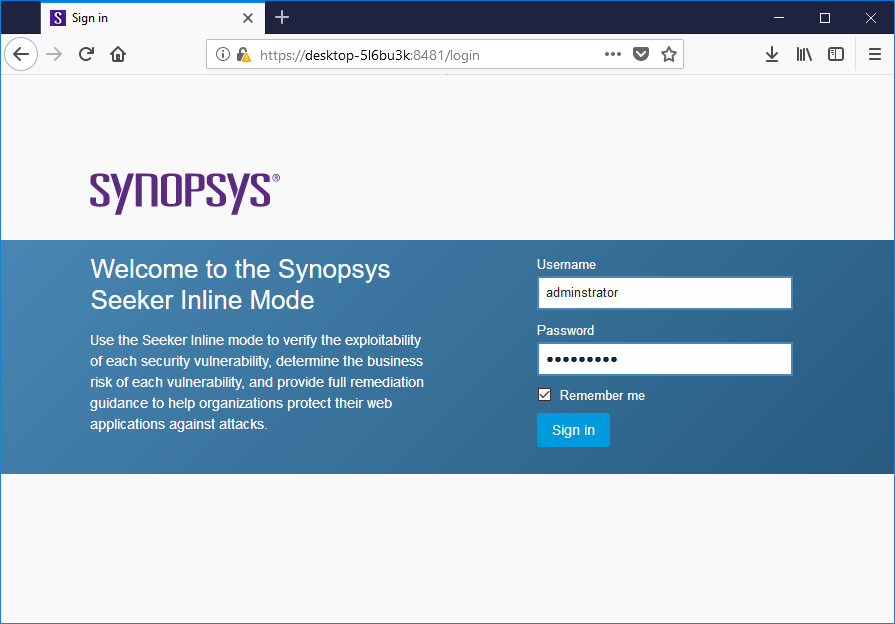This screenshot has height=624, width=895.
Task: Click the Sign in browser tab
Action: (x=130, y=17)
